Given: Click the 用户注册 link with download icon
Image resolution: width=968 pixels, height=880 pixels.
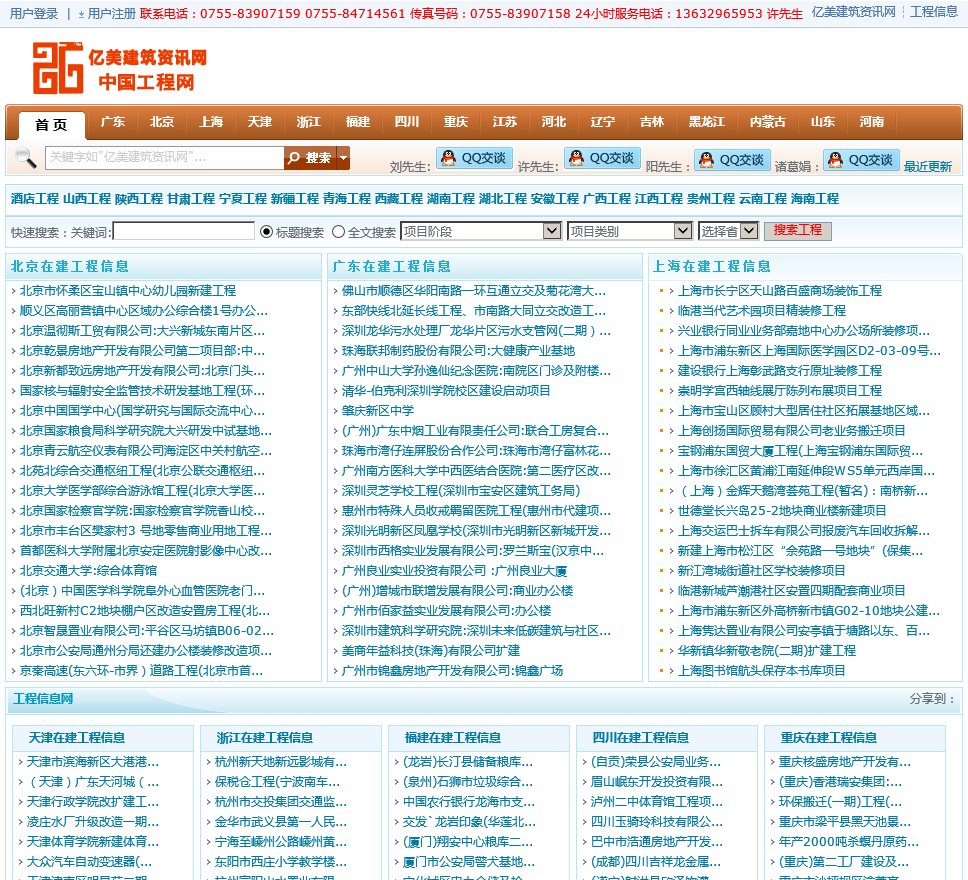Looking at the screenshot, I should coord(106,13).
